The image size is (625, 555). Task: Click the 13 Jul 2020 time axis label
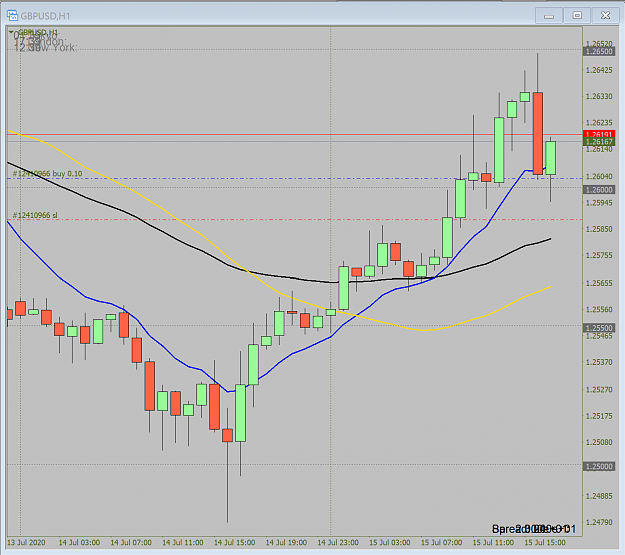click(26, 543)
